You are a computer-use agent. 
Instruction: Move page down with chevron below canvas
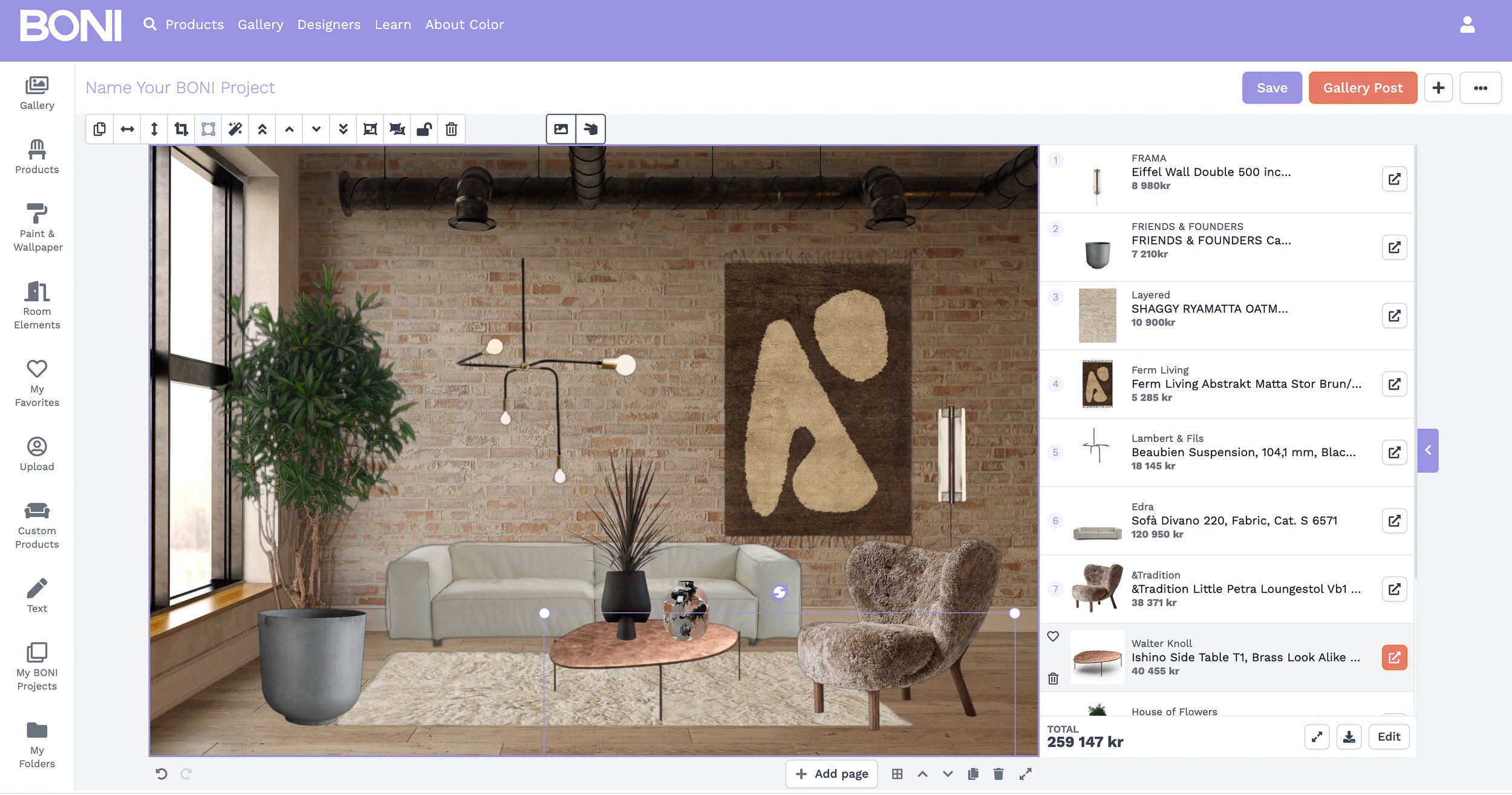[948, 774]
